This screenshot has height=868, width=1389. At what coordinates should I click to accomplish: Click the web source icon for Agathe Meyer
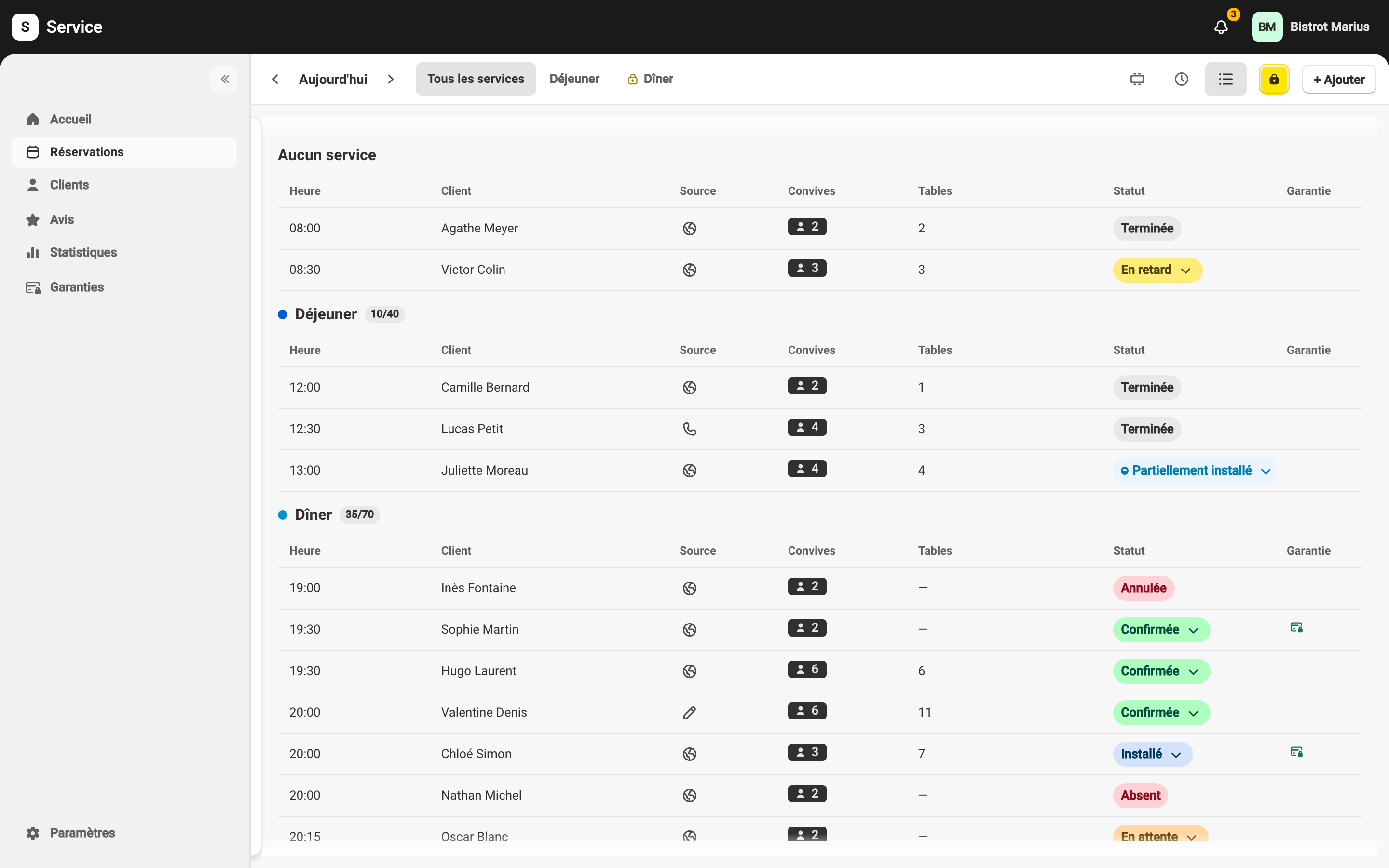(x=689, y=229)
